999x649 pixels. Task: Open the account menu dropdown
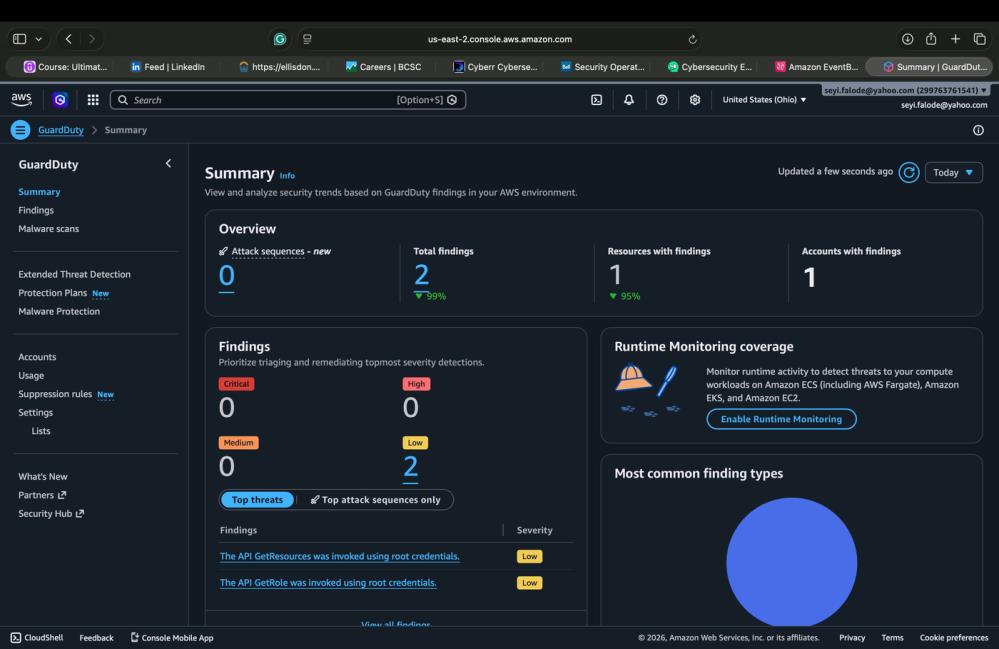click(905, 90)
